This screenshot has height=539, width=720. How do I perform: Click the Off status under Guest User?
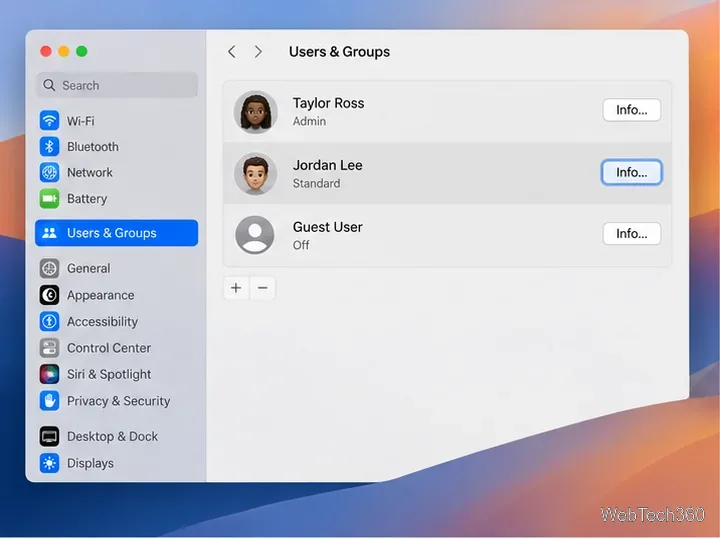(301, 245)
